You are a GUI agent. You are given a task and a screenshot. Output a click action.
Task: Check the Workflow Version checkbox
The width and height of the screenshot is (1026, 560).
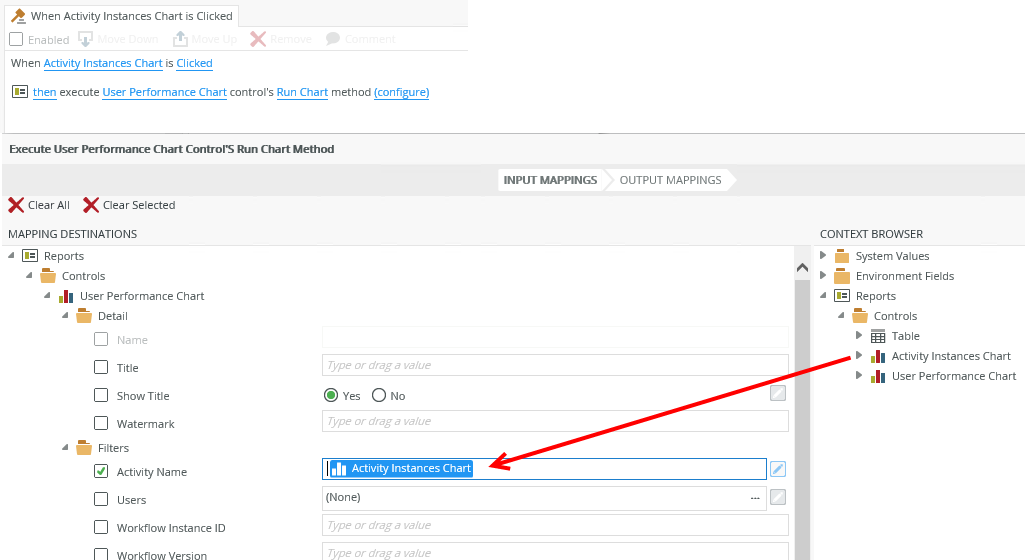click(x=101, y=554)
